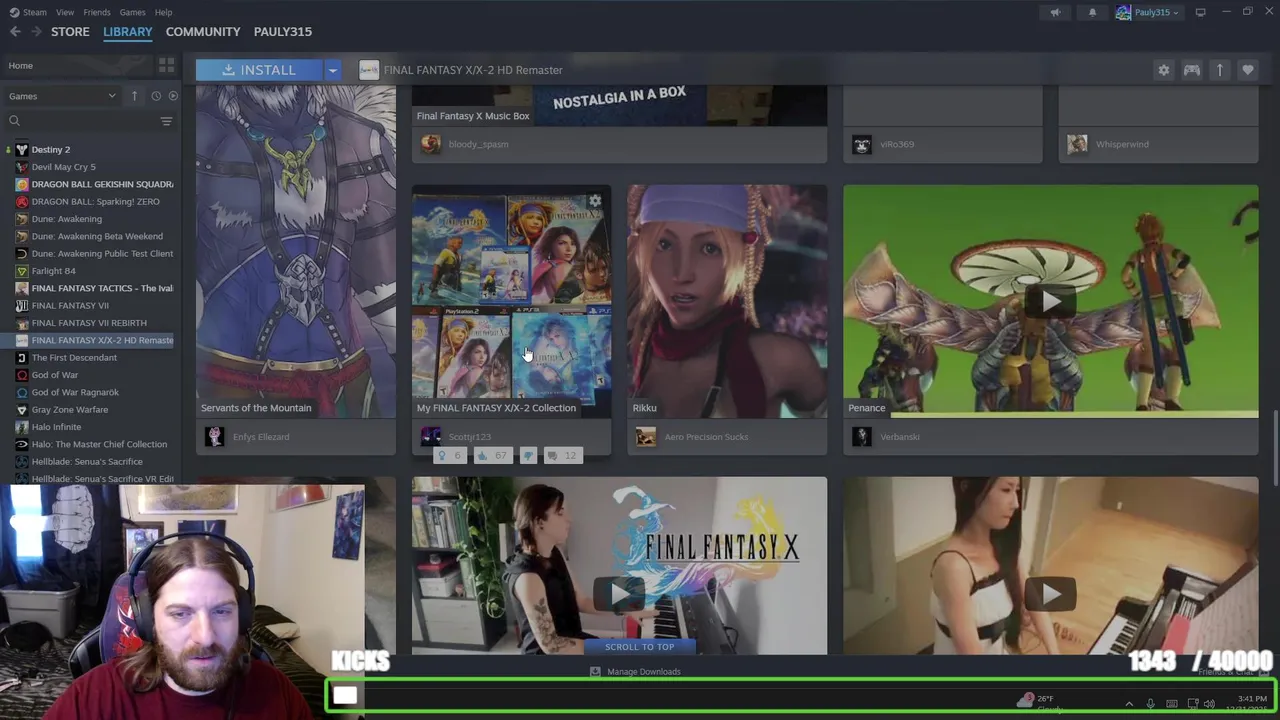The width and height of the screenshot is (1280, 720).
Task: Open gear options on My Collection screenshot
Action: pos(595,201)
